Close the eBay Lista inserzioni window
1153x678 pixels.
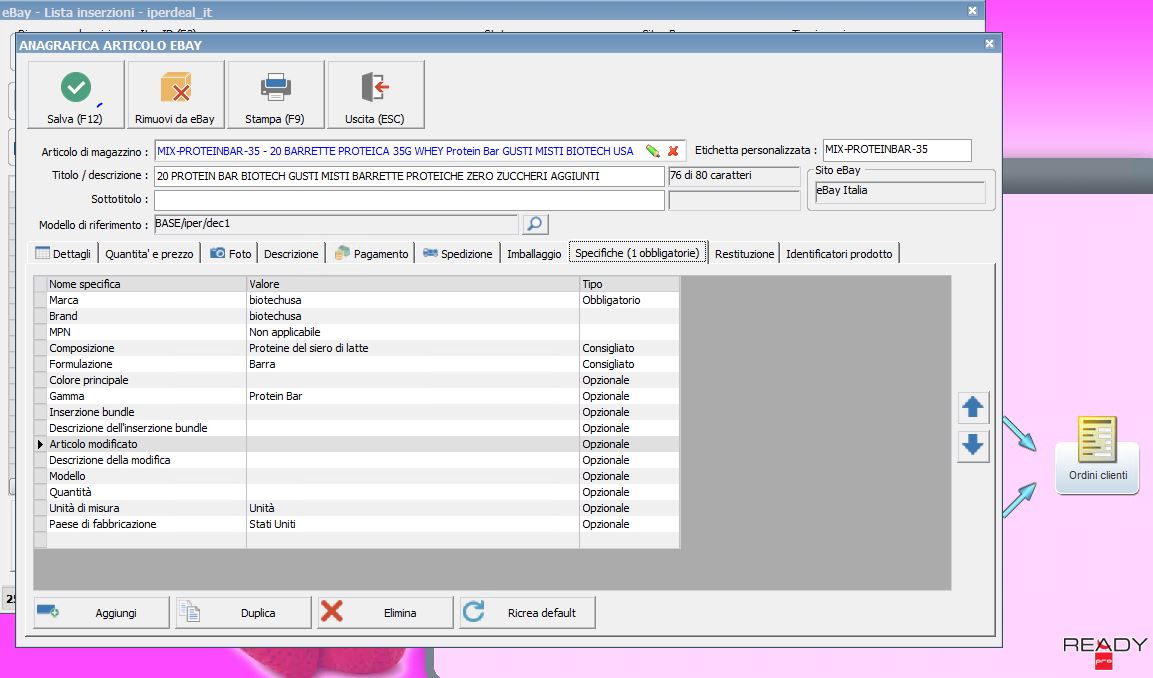click(x=972, y=10)
